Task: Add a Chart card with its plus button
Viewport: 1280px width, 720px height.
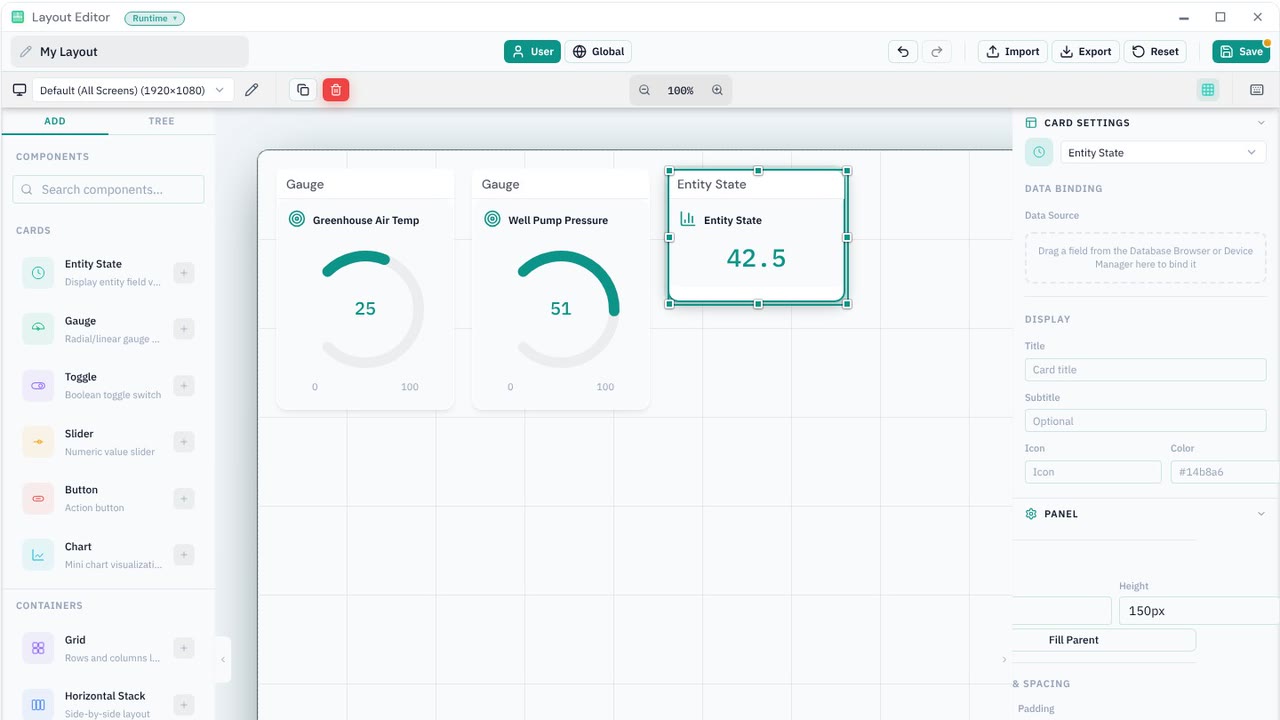Action: [x=183, y=555]
